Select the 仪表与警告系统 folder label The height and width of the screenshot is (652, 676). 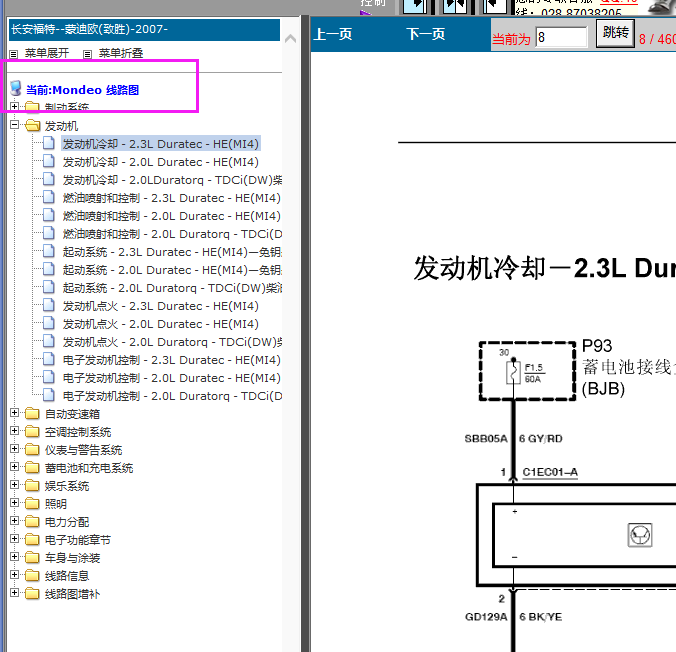click(84, 451)
